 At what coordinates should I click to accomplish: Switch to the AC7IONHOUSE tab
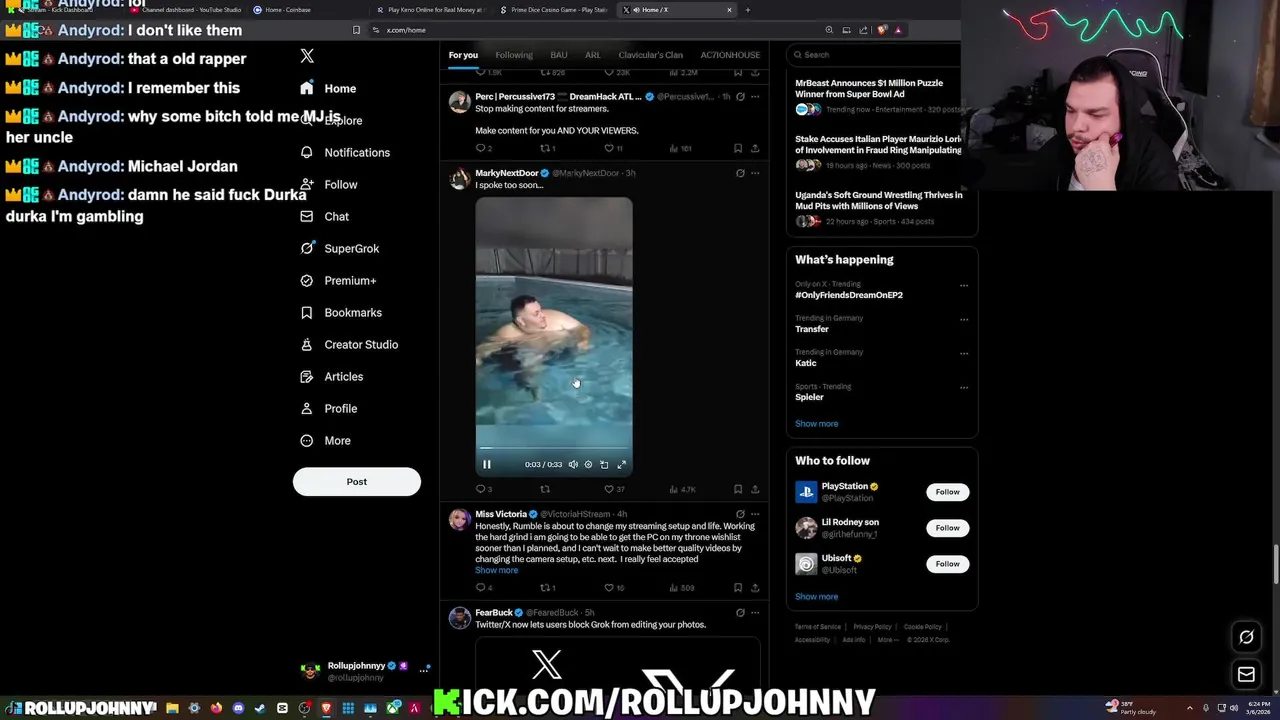click(x=730, y=55)
